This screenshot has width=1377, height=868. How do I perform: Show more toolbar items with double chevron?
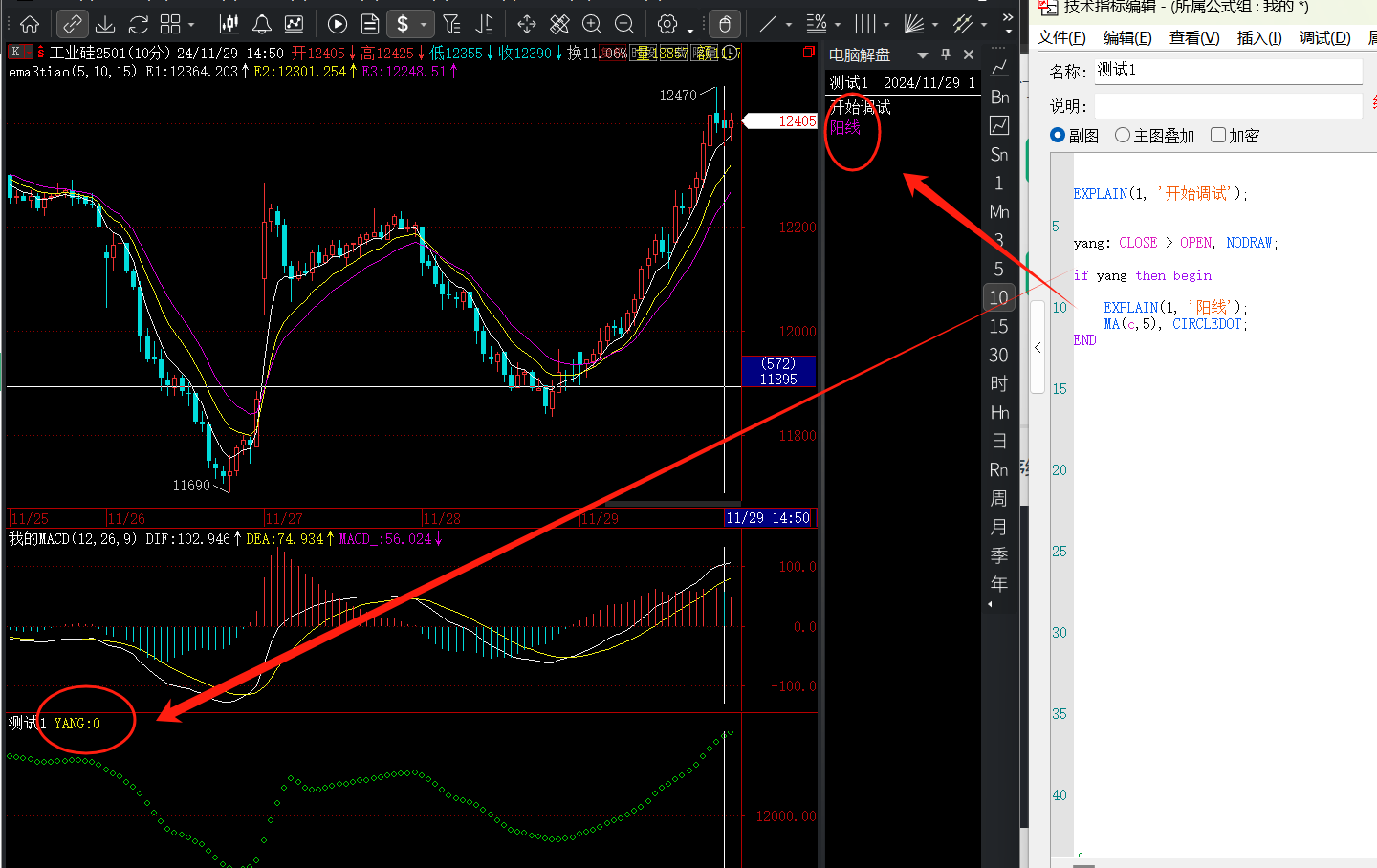tap(1008, 18)
